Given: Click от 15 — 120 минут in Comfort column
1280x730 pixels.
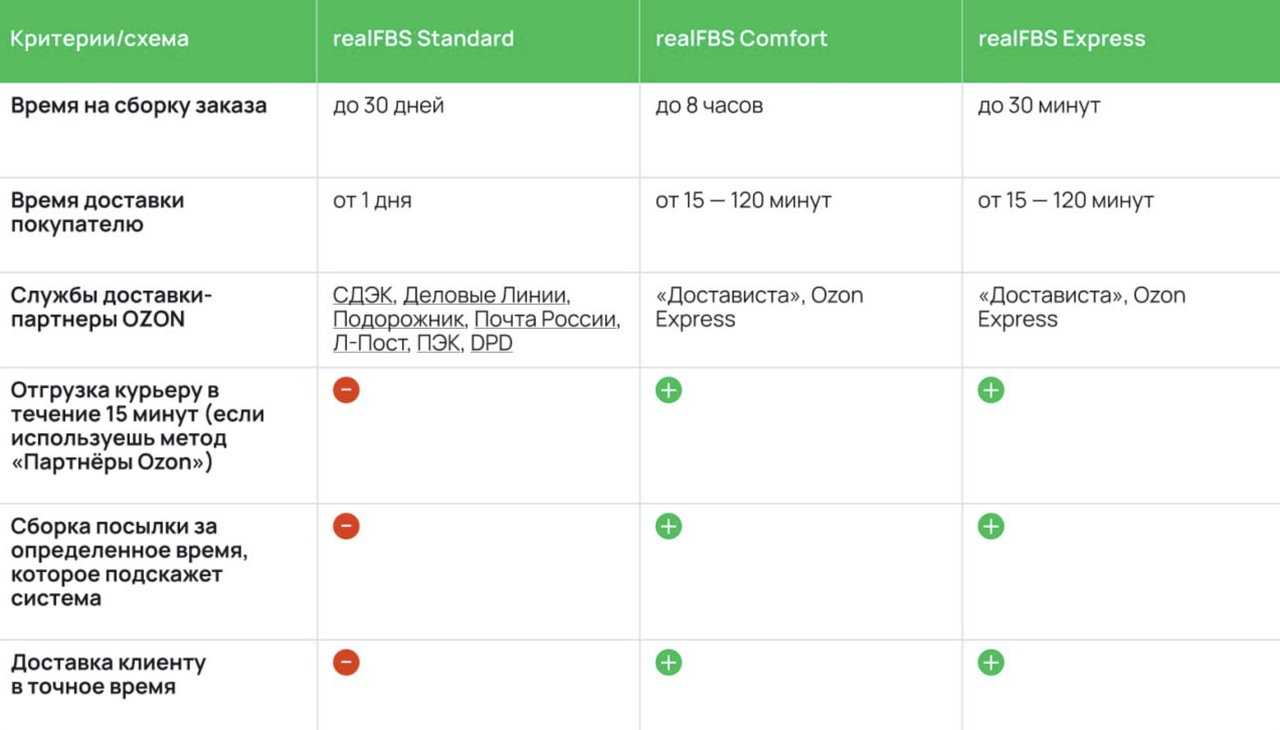Looking at the screenshot, I should (743, 200).
